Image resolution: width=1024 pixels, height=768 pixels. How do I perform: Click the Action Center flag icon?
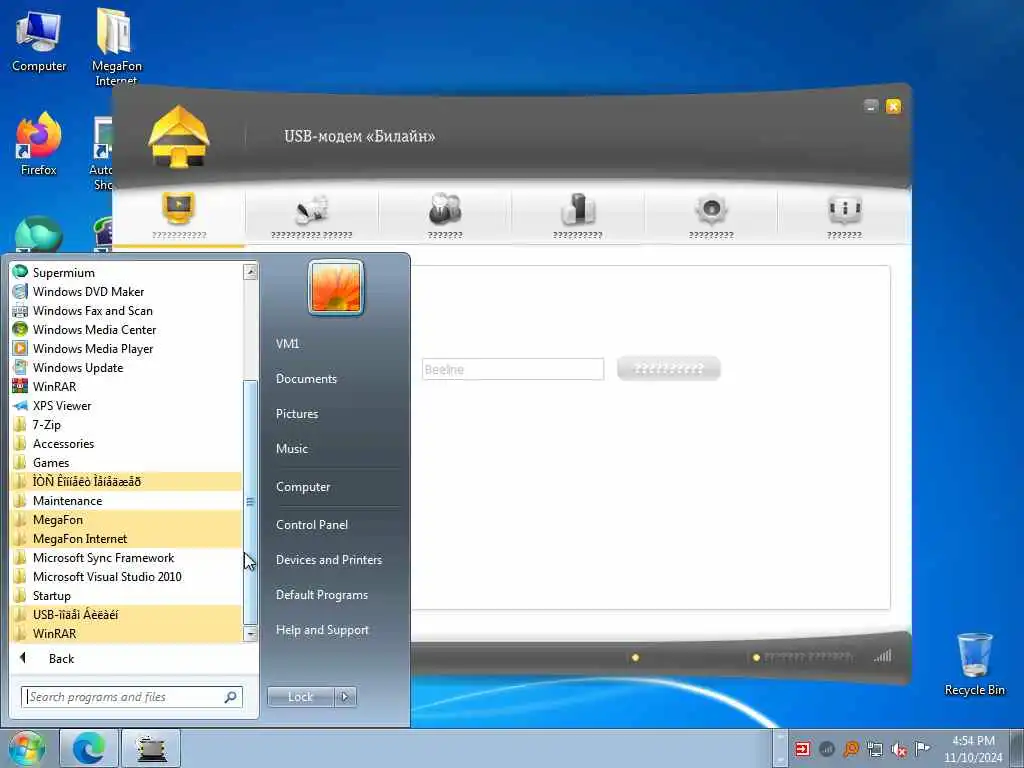click(x=922, y=748)
